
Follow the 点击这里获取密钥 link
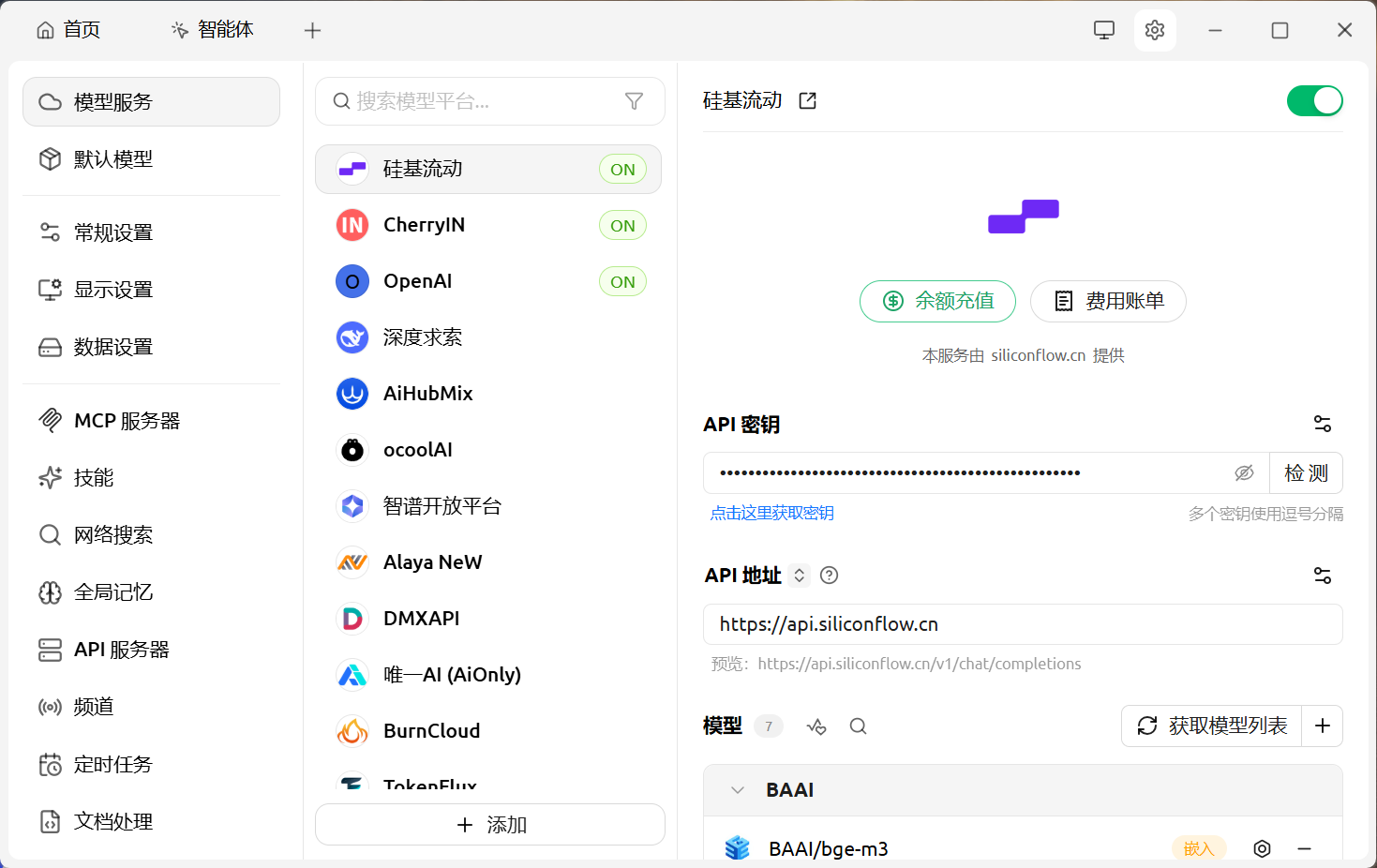tap(772, 513)
